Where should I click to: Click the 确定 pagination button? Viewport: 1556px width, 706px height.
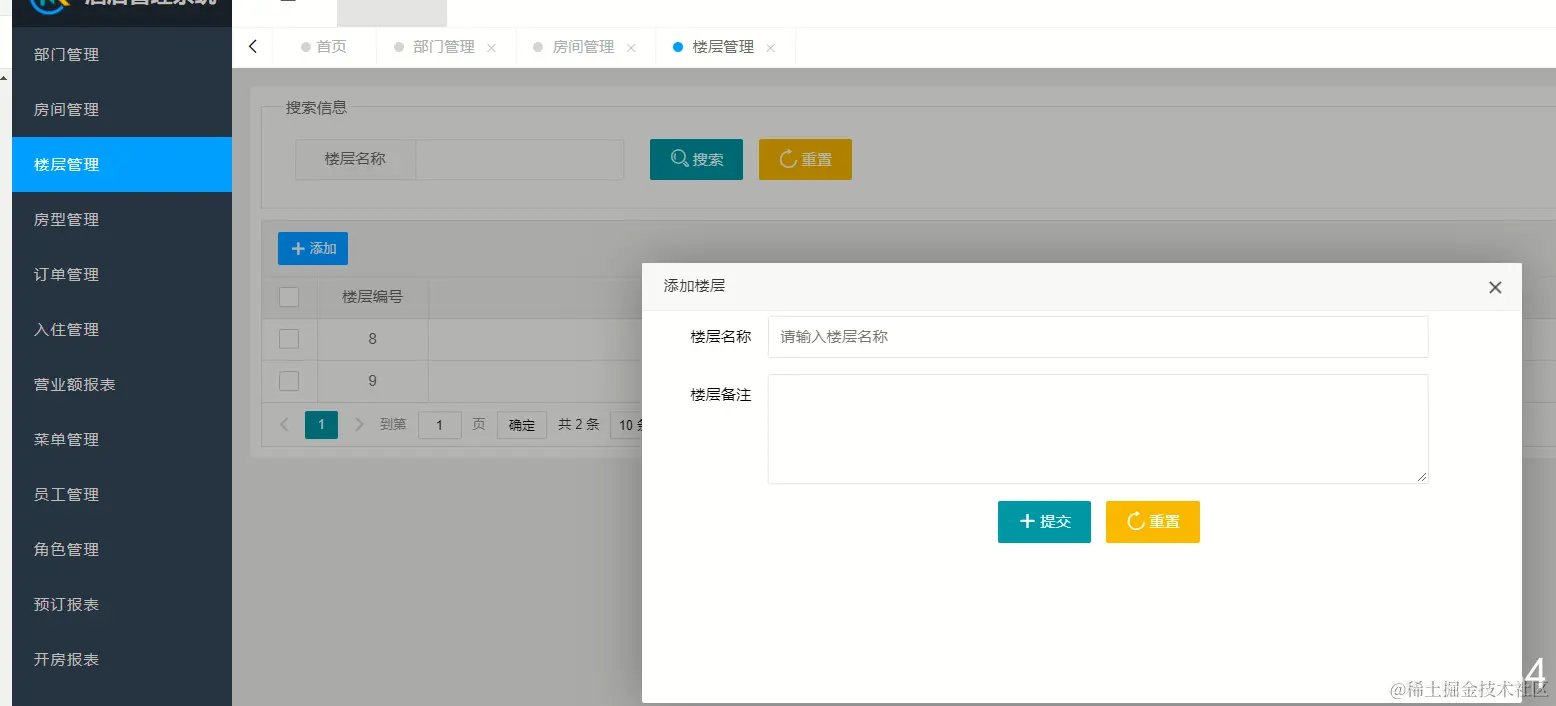[x=522, y=425]
